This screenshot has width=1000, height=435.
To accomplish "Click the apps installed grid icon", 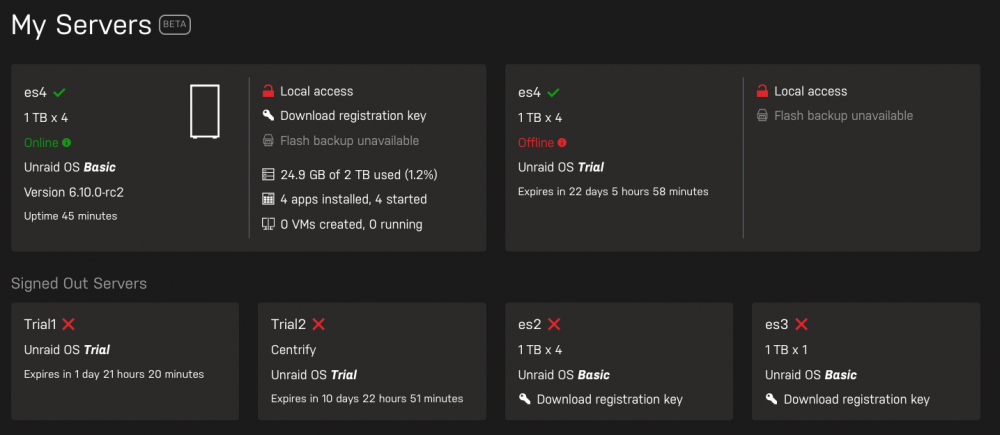I will coord(268,199).
